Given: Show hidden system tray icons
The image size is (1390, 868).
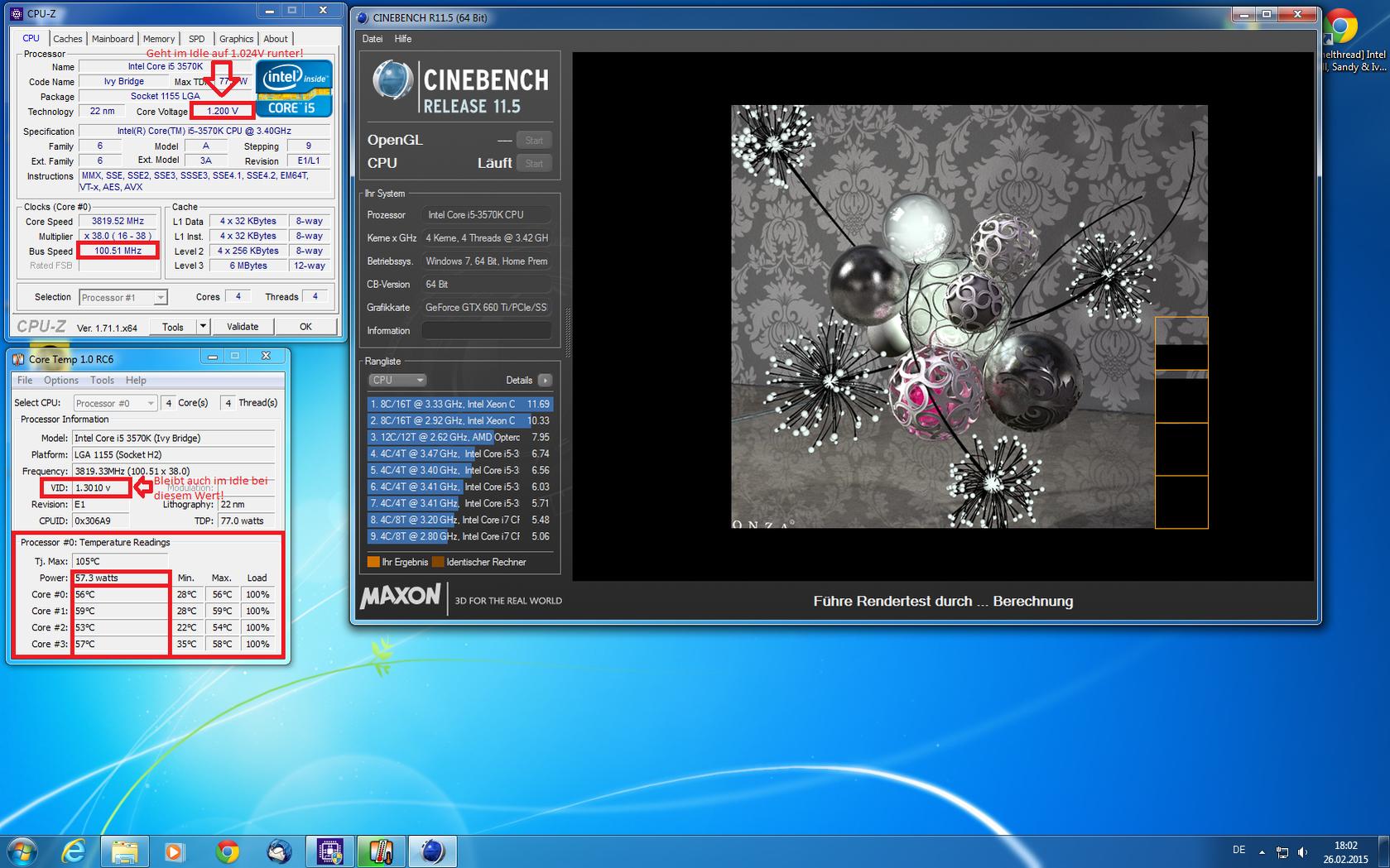Looking at the screenshot, I should [x=1262, y=851].
